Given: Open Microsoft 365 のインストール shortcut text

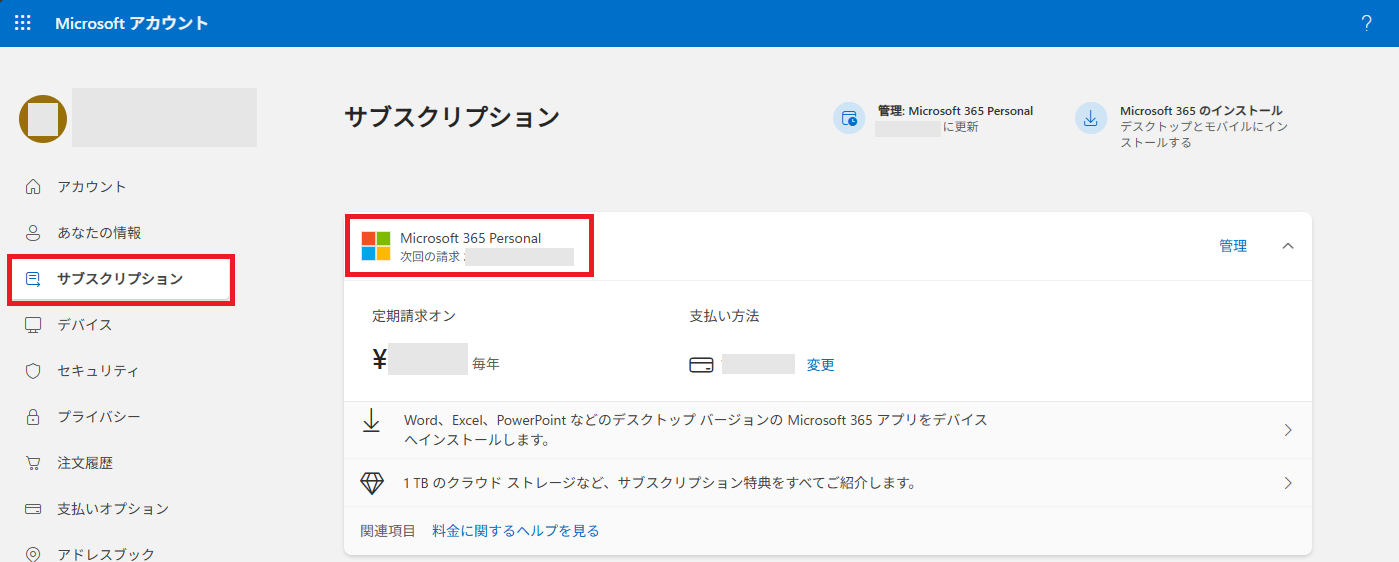Looking at the screenshot, I should (x=1201, y=111).
